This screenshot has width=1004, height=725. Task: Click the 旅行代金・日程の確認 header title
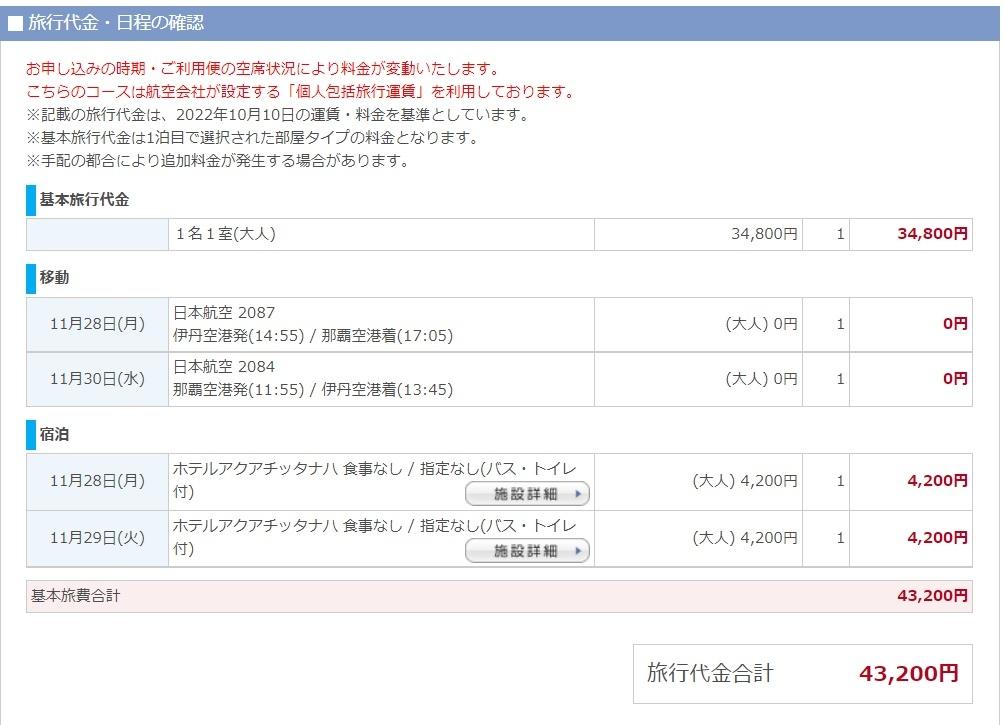pos(116,23)
